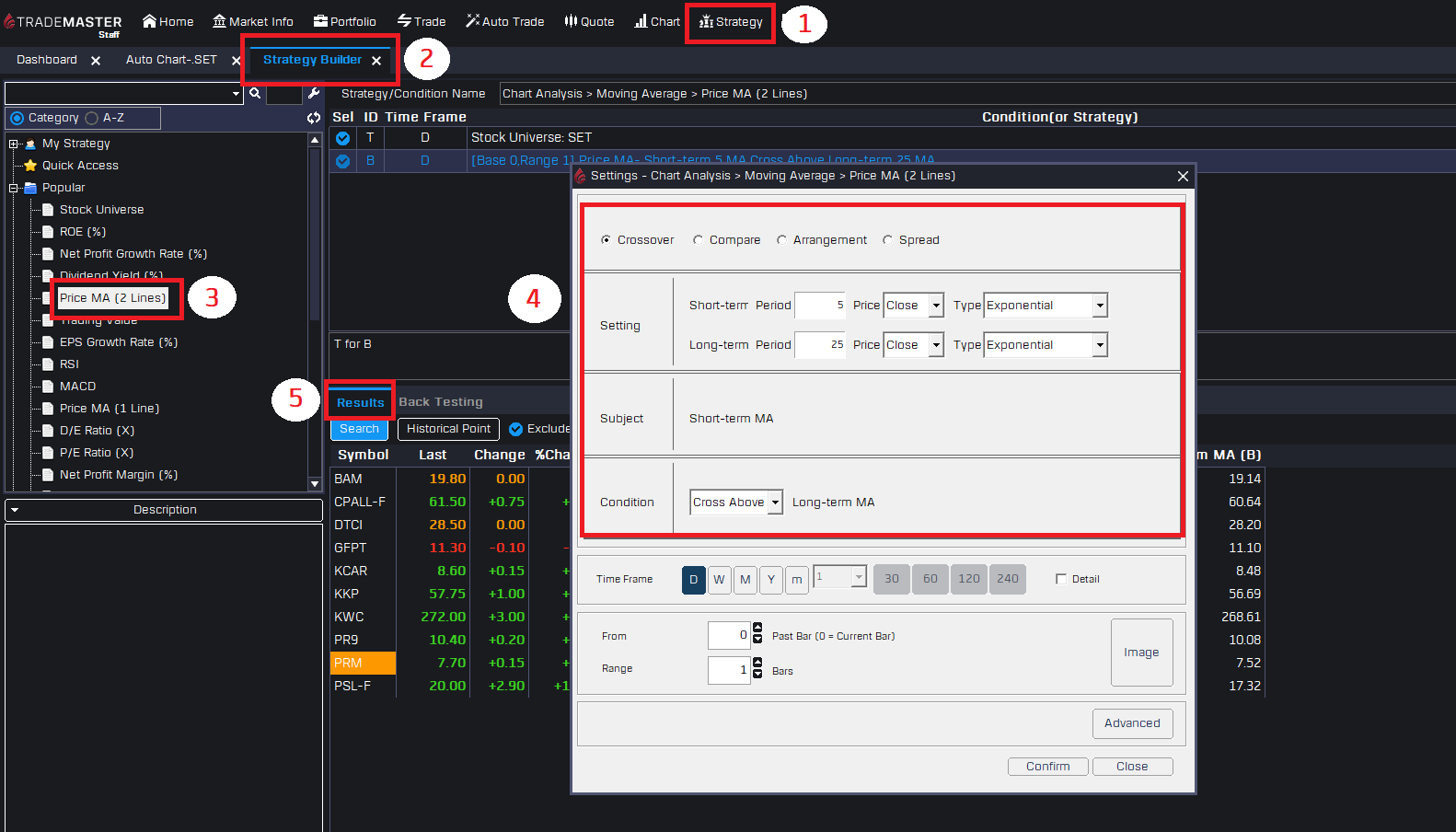
Task: Select Price MA (1 Line)
Action: click(110, 409)
